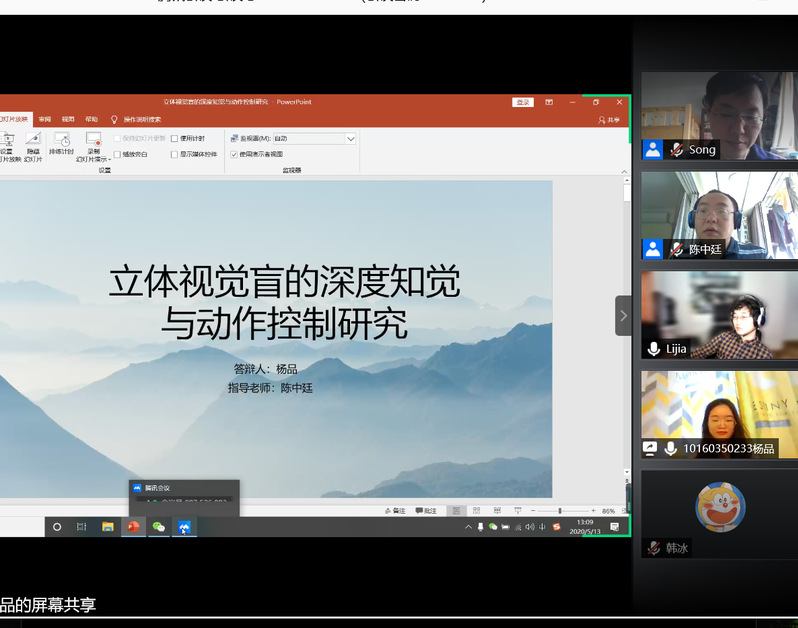The width and height of the screenshot is (798, 628).
Task: Open WeChat from the taskbar
Action: 158,526
